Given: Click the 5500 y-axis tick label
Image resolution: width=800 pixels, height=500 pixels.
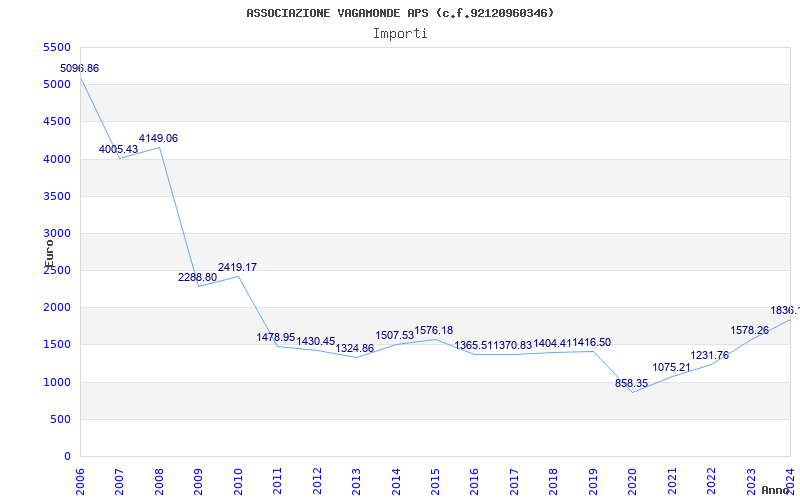Looking at the screenshot, I should [57, 47].
